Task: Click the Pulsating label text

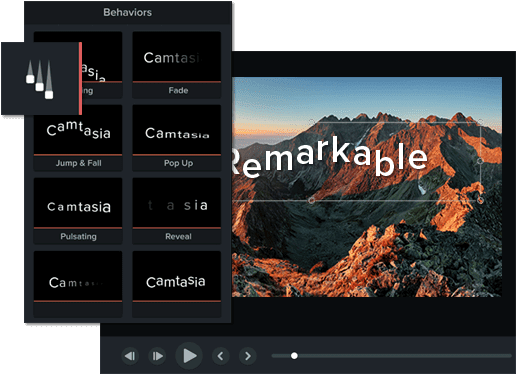Action: click(x=79, y=236)
